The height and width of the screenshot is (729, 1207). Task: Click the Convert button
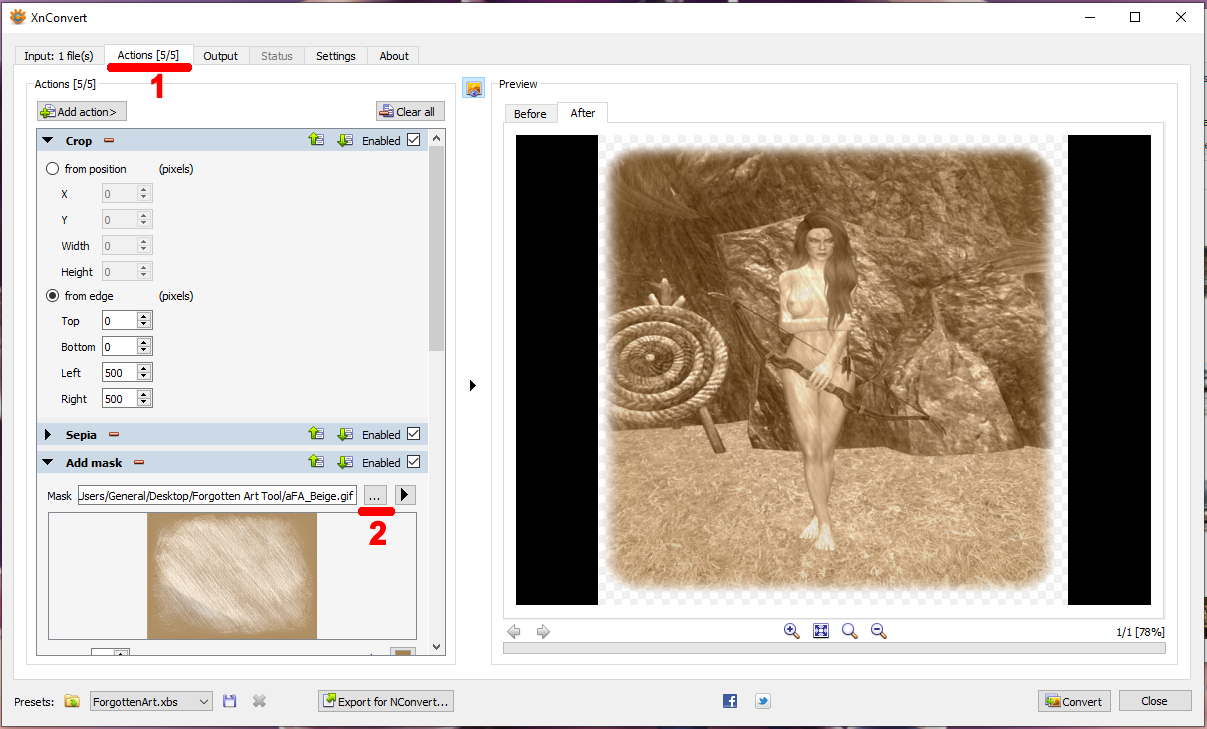click(1074, 701)
